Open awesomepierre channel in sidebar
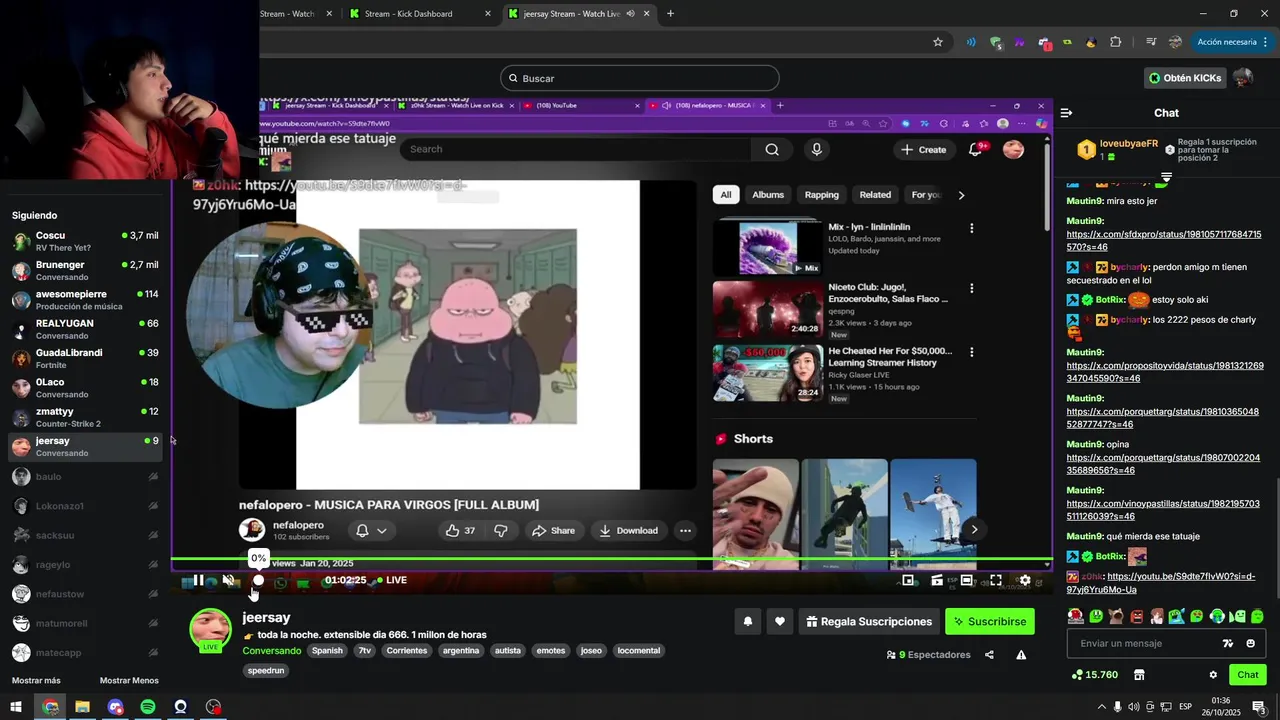This screenshot has width=1280, height=720. click(x=85, y=300)
